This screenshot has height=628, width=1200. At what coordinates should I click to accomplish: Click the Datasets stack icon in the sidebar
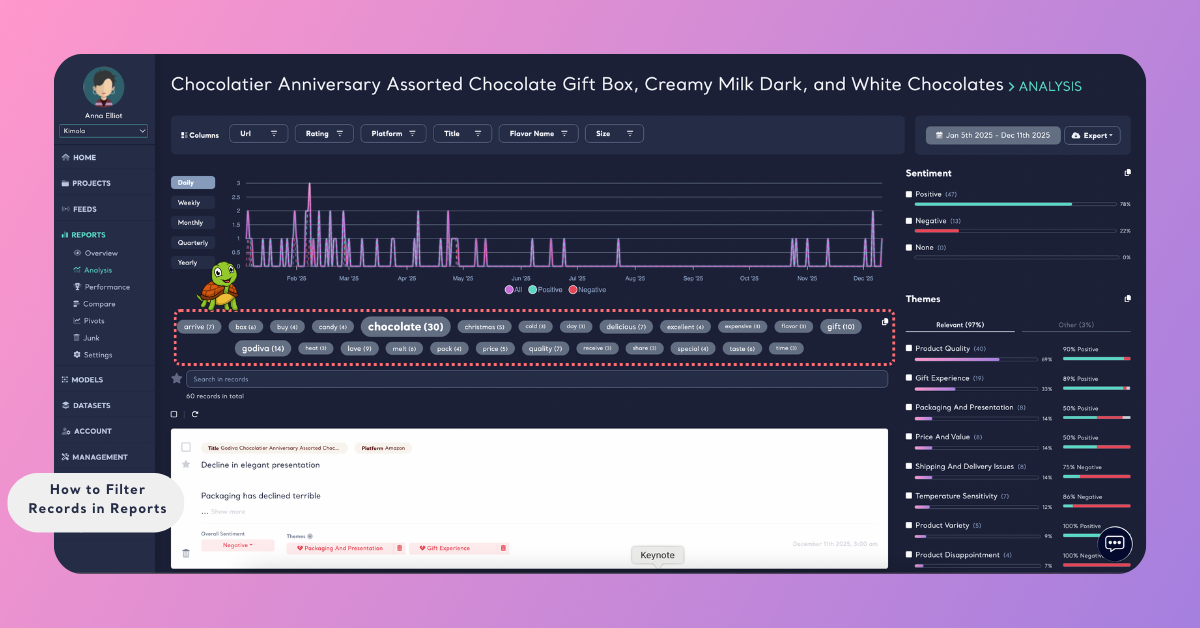tap(66, 406)
